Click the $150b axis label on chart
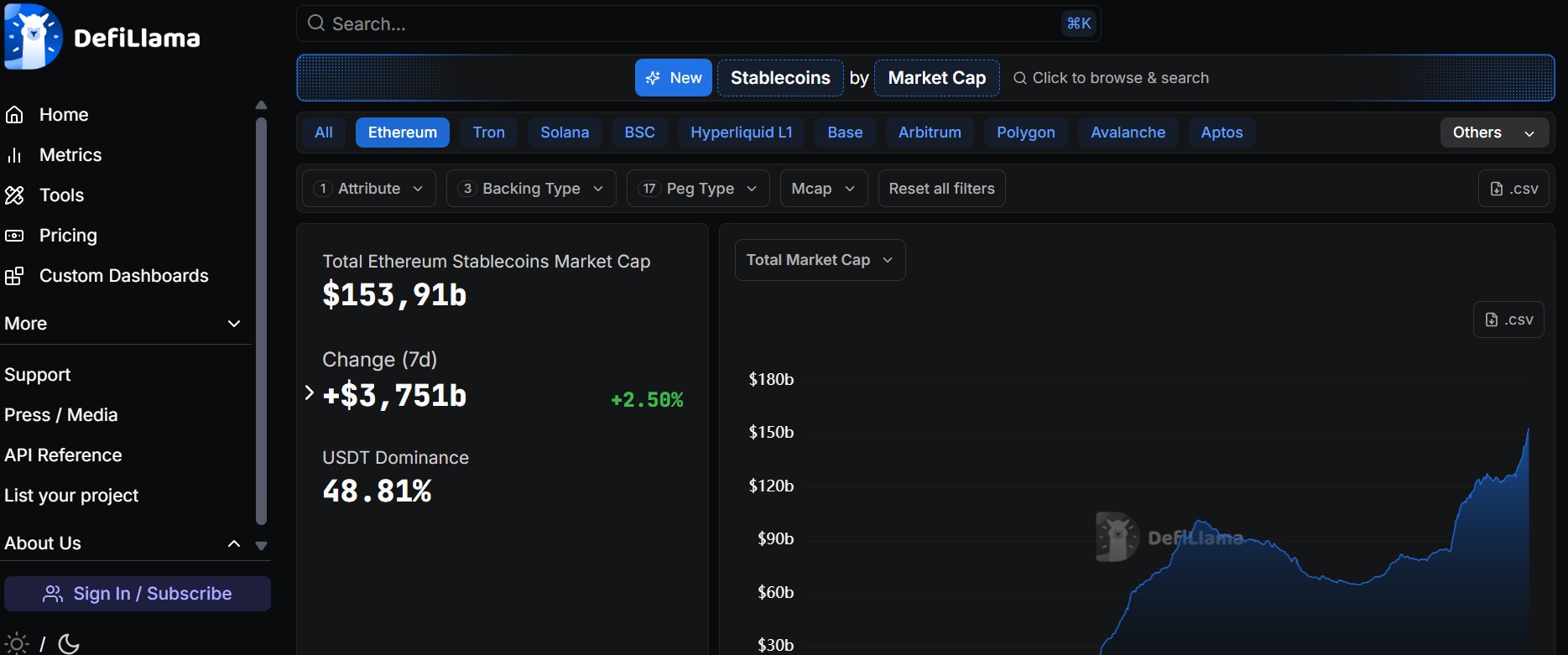Image resolution: width=1568 pixels, height=655 pixels. [x=771, y=432]
